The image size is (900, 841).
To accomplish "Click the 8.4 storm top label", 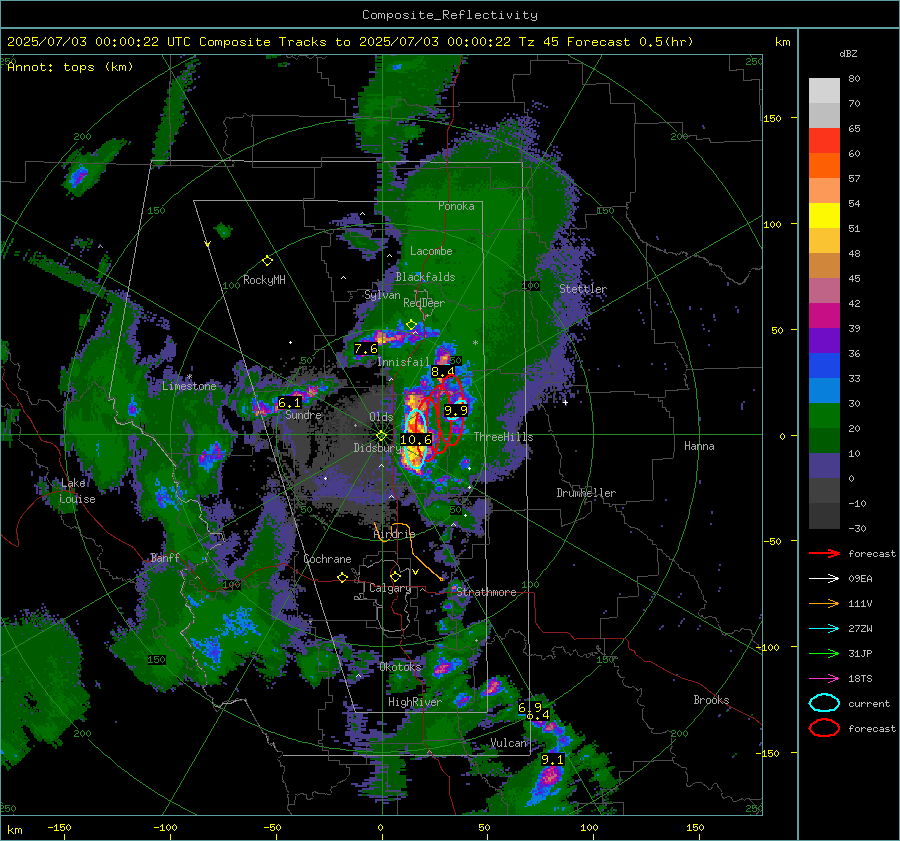I will [443, 372].
